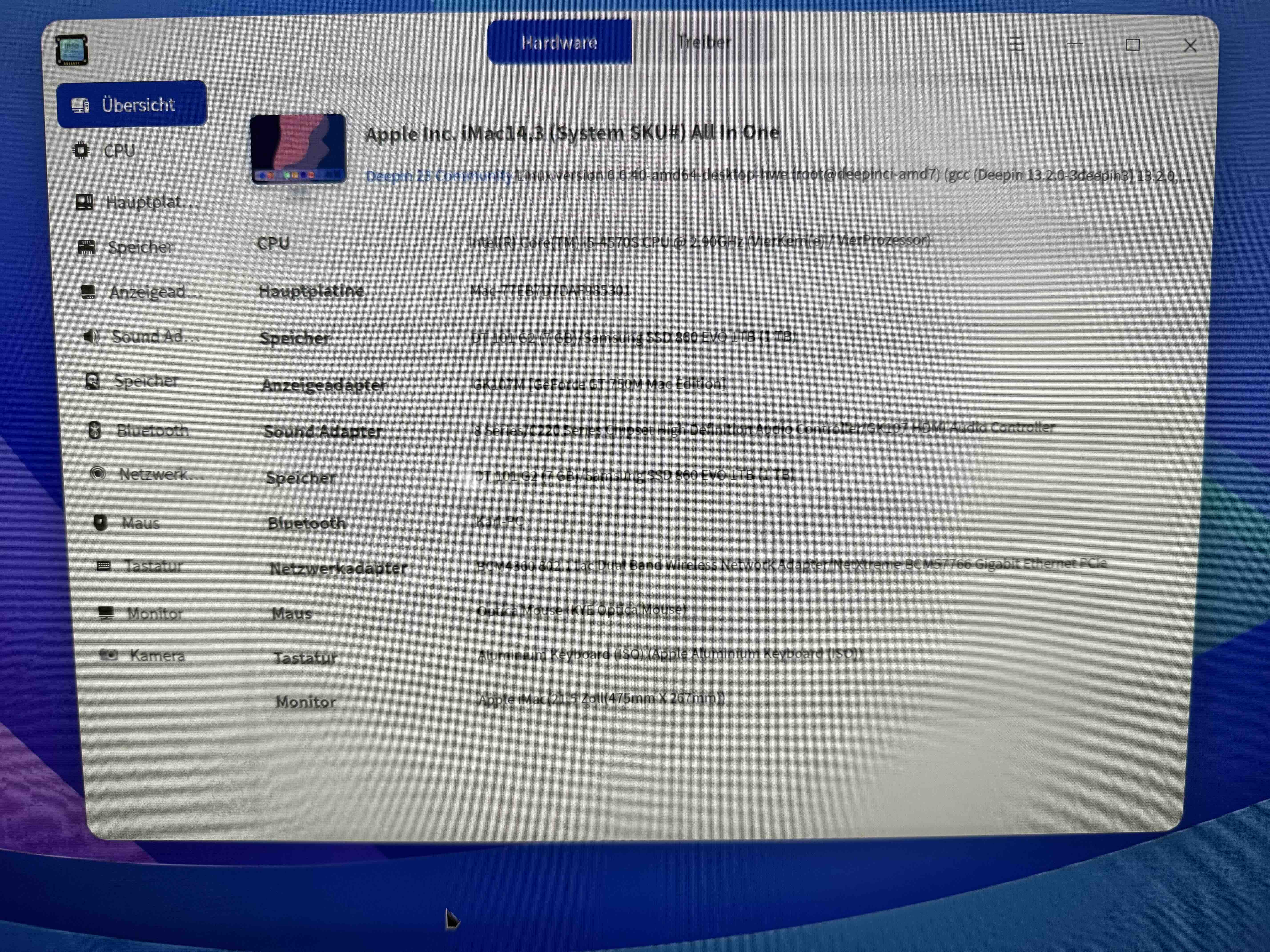
Task: Switch to the Treiber tab
Action: pos(704,42)
